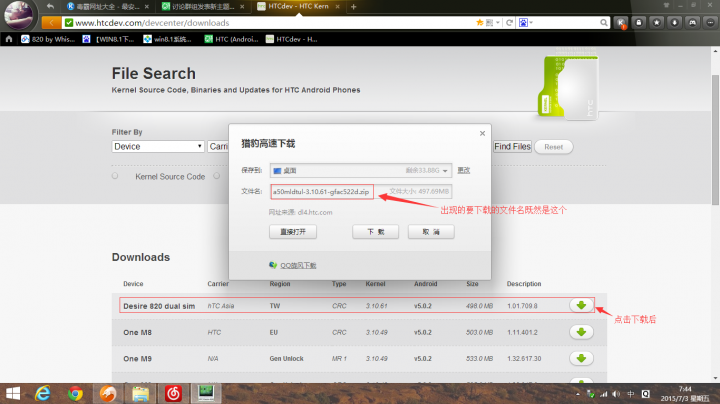720x404 pixels.
Task: Click the Reset button
Action: tap(553, 147)
